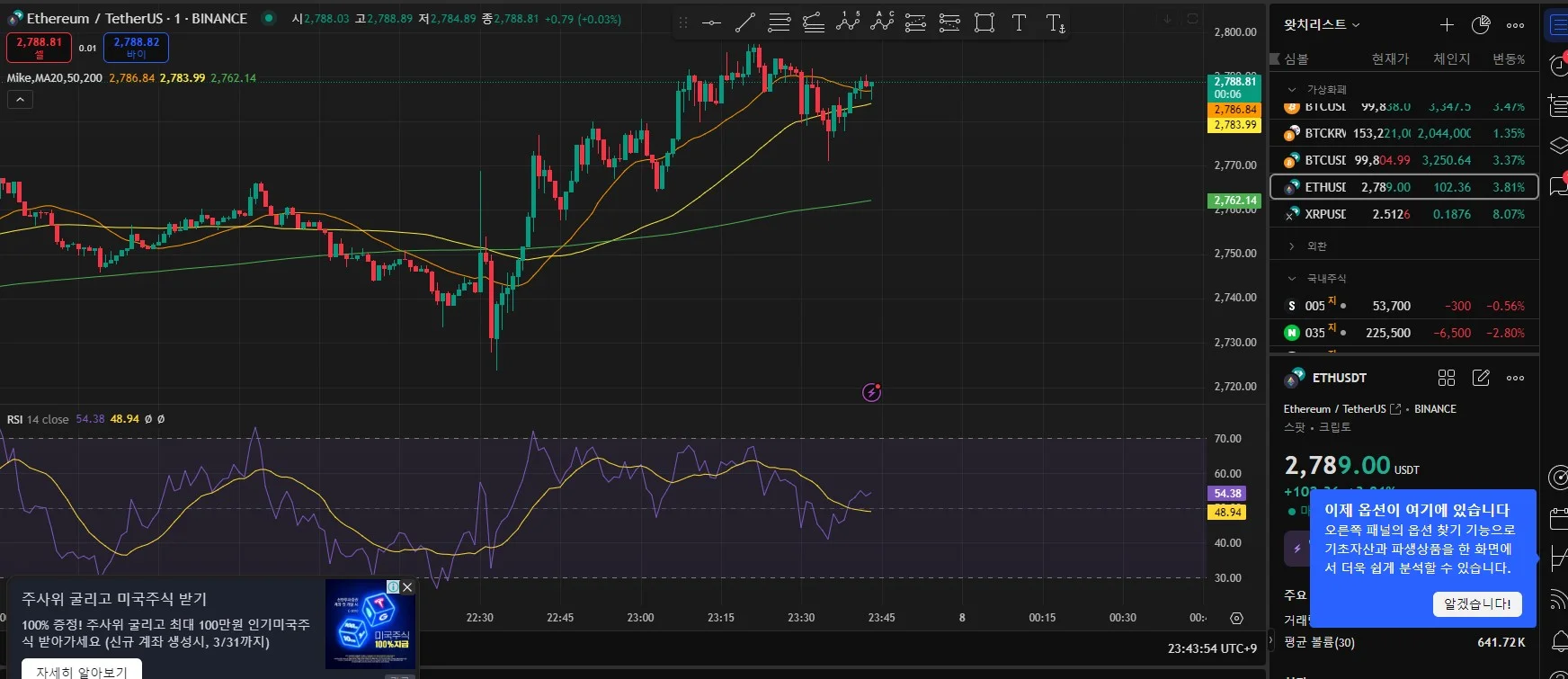Select the pitchfork drawing tool
1568x679 pixels.
click(x=814, y=22)
